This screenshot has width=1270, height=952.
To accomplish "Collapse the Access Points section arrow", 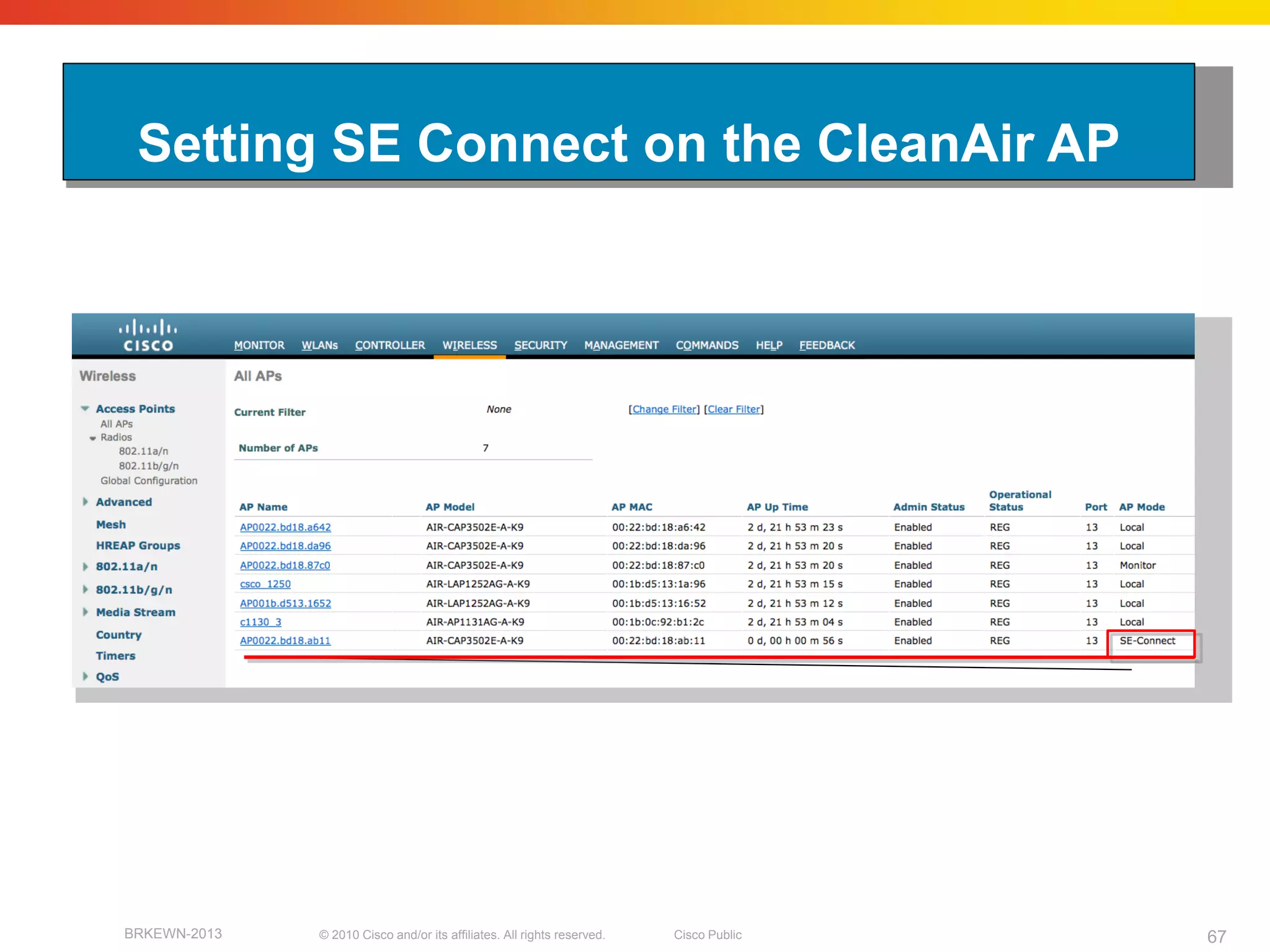I will pos(86,408).
